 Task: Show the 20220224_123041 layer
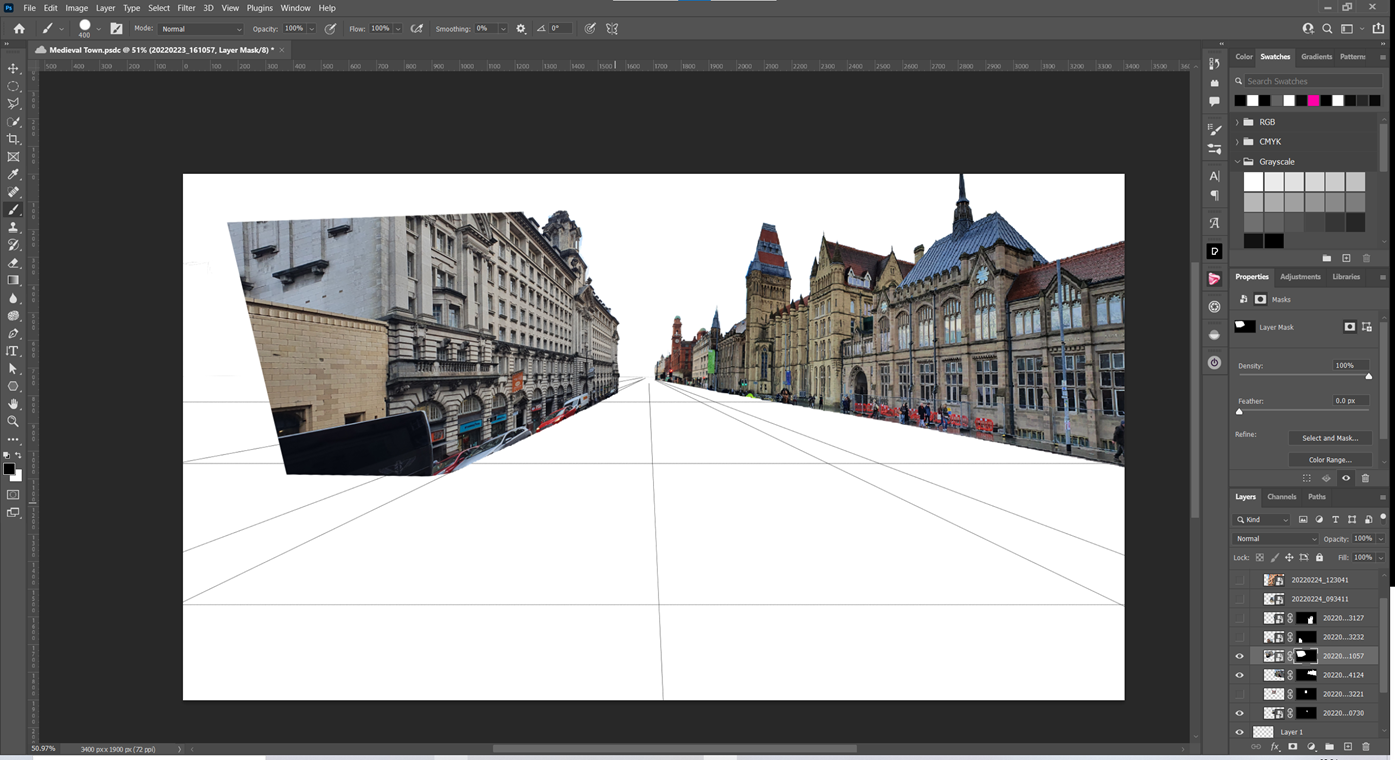click(x=1240, y=580)
